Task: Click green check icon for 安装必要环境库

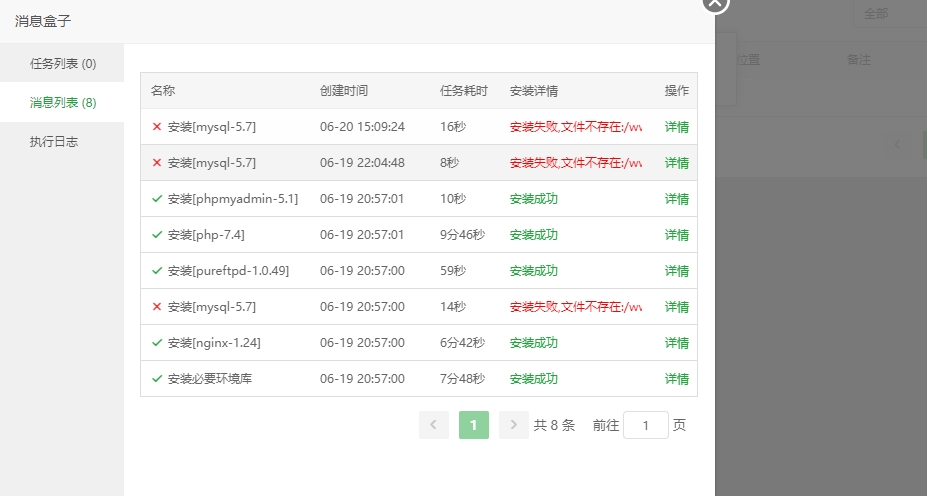Action: tap(157, 379)
